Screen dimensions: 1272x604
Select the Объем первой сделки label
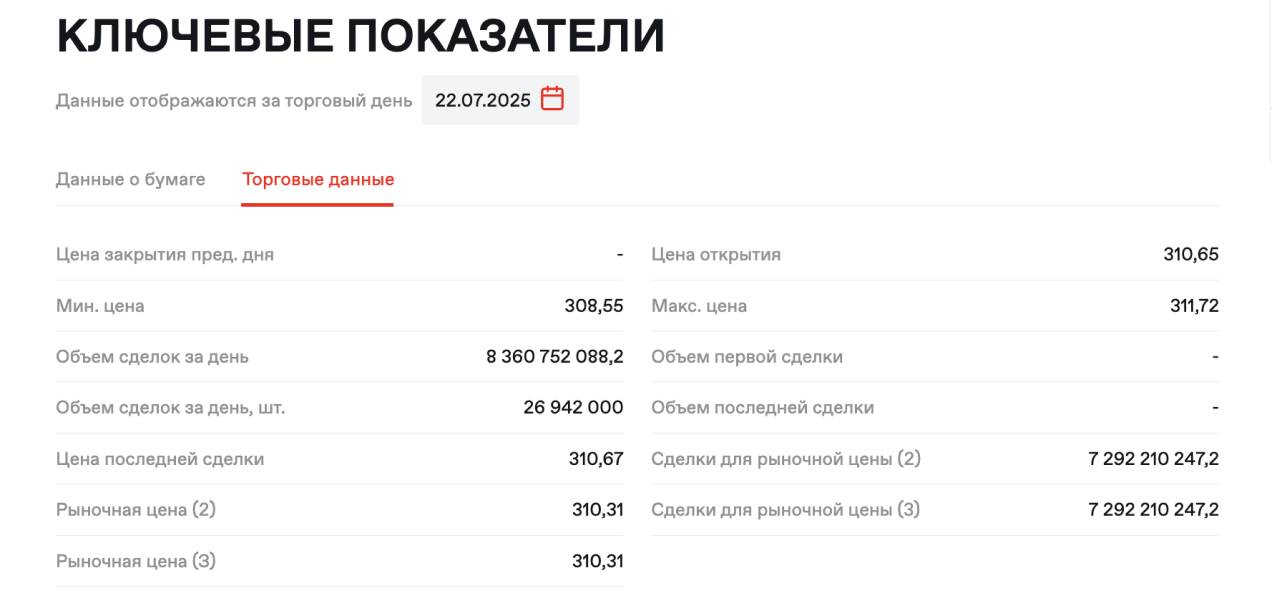click(747, 357)
